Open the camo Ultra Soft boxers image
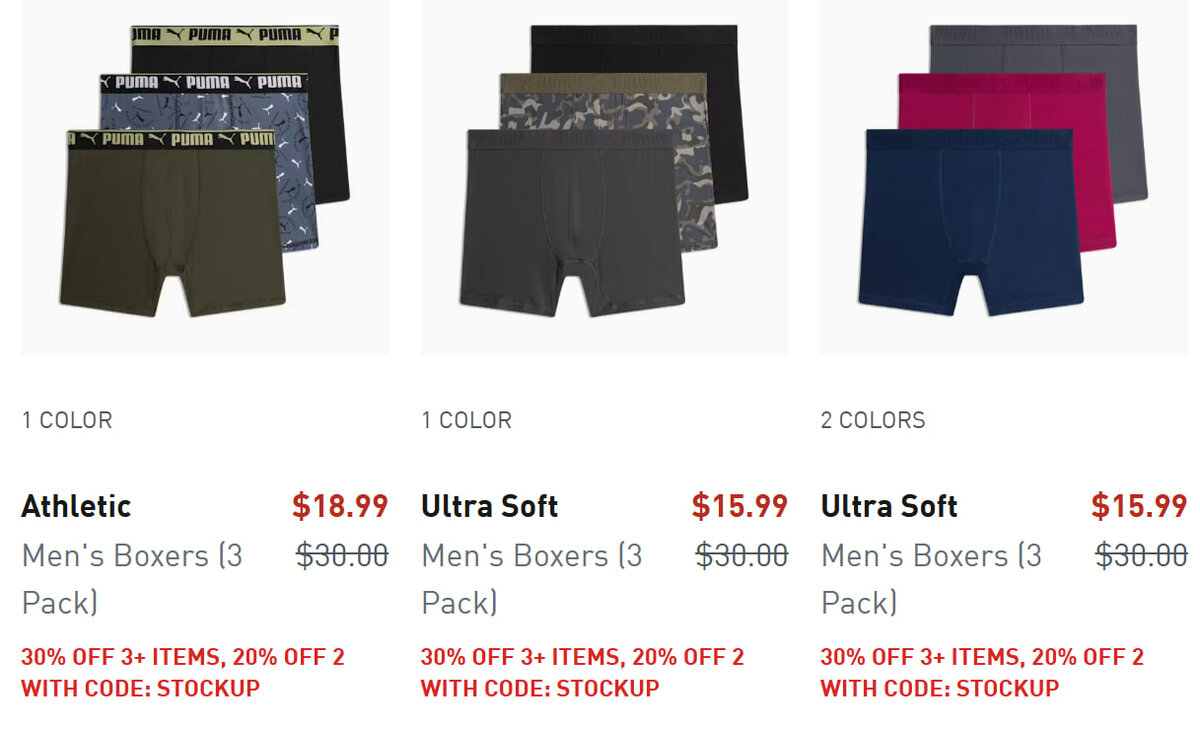 pos(604,177)
